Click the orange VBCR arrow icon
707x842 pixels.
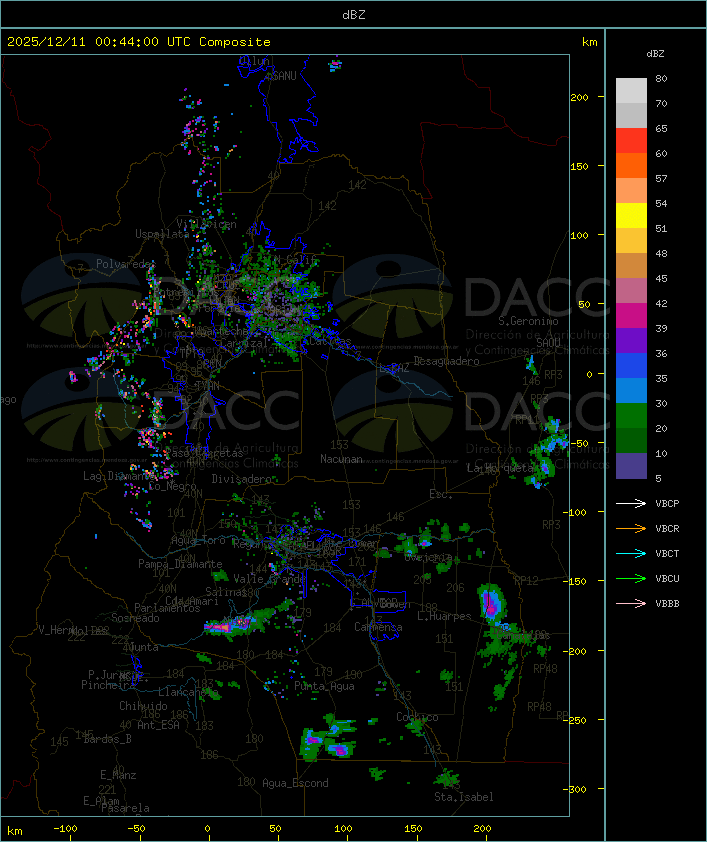(x=631, y=528)
